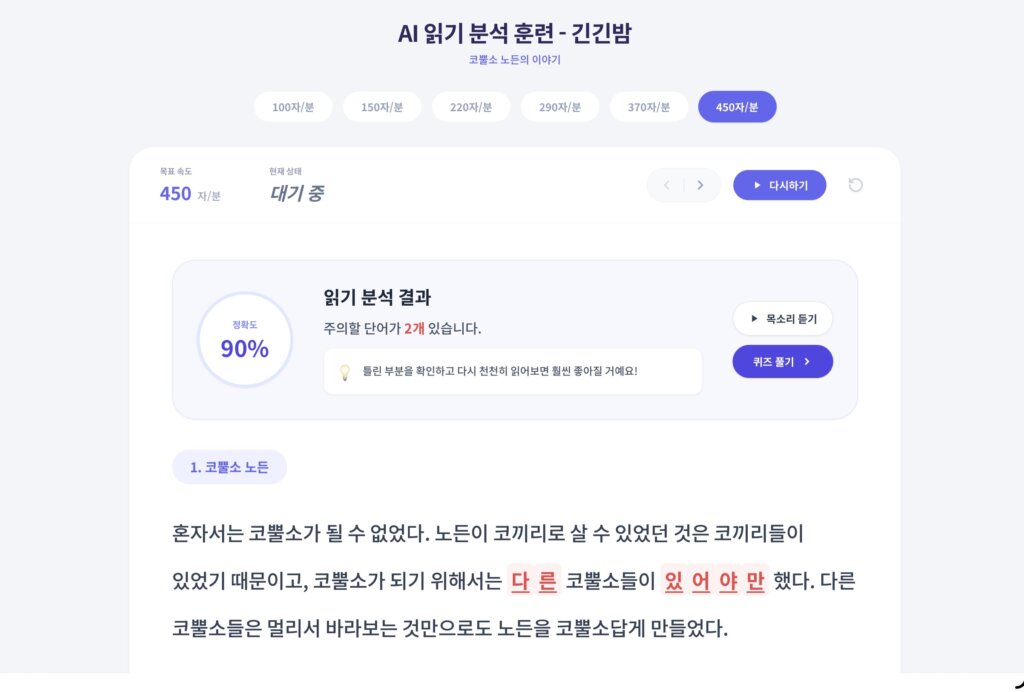Click the highlighted wrong word 다른
The image size is (1024, 692).
coord(534,581)
